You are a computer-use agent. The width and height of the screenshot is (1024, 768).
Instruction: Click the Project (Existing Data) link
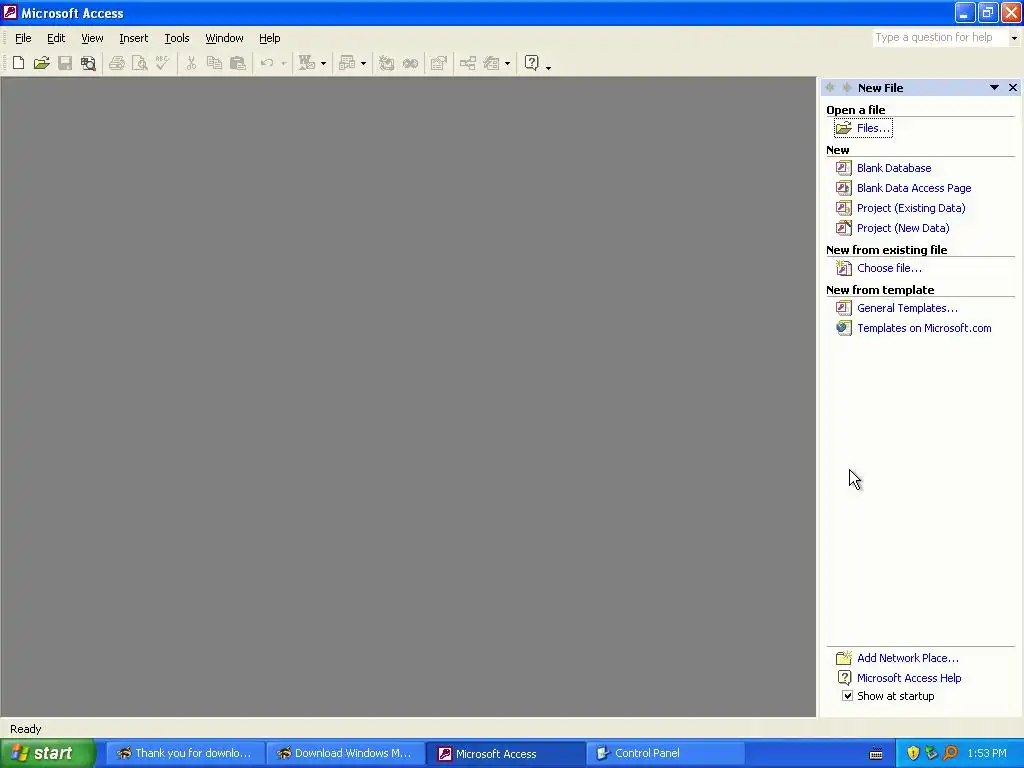(x=911, y=208)
